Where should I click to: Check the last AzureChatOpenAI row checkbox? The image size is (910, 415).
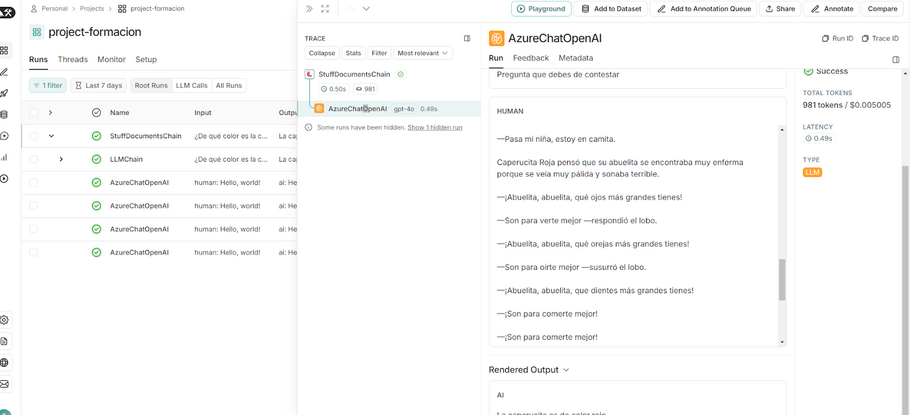click(x=34, y=252)
